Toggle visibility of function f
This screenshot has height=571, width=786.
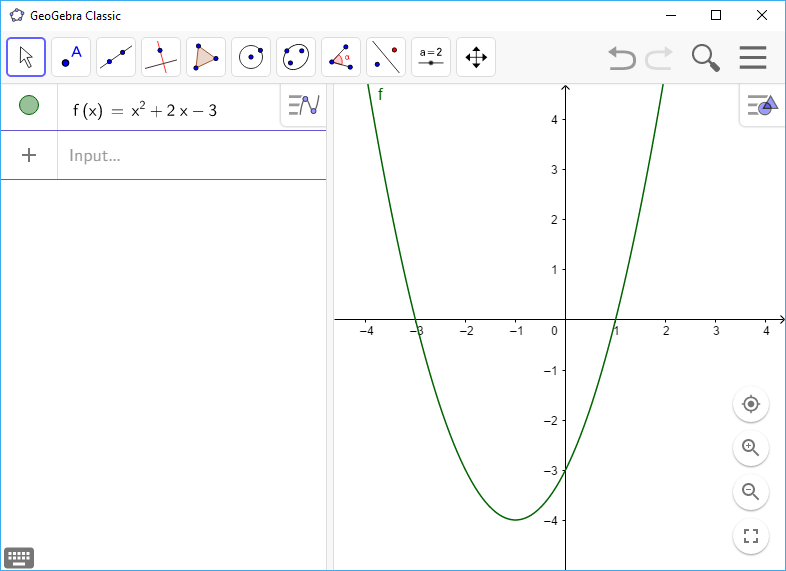click(29, 105)
